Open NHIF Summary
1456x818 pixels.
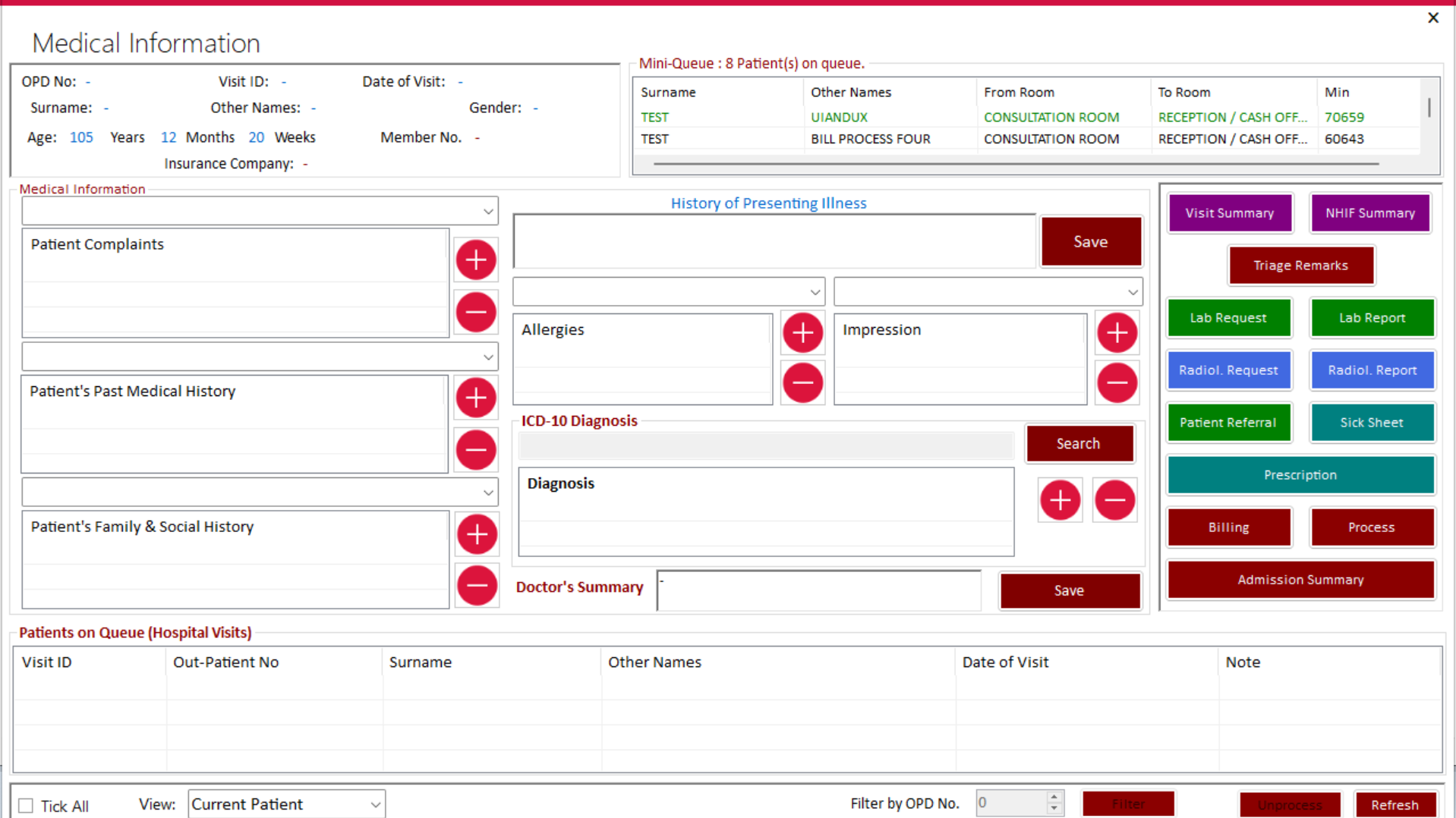[x=1370, y=213]
